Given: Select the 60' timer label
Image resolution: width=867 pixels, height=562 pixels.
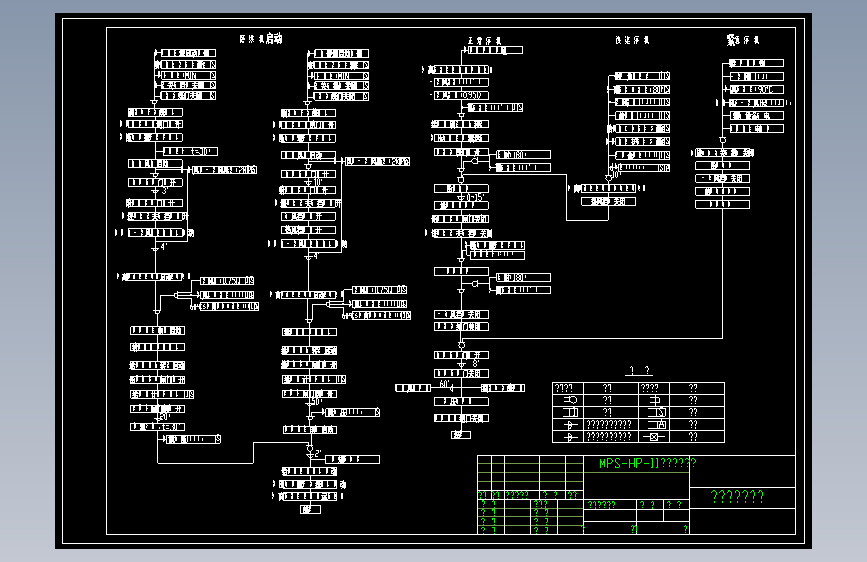Looking at the screenshot, I should coord(444,383).
